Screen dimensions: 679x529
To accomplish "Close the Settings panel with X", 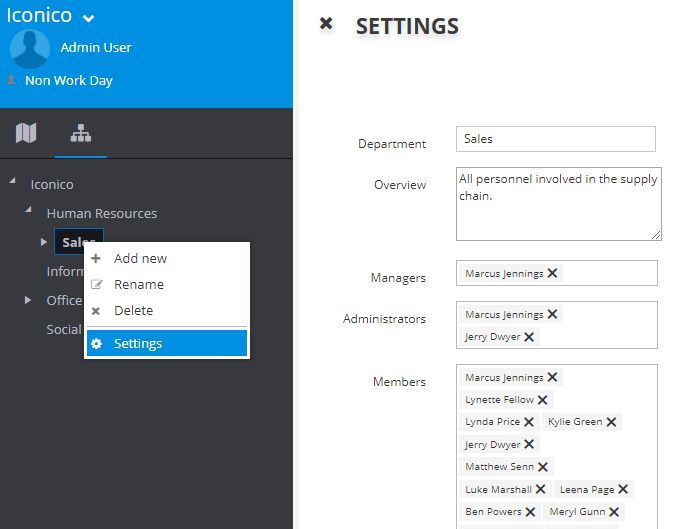I will [326, 24].
